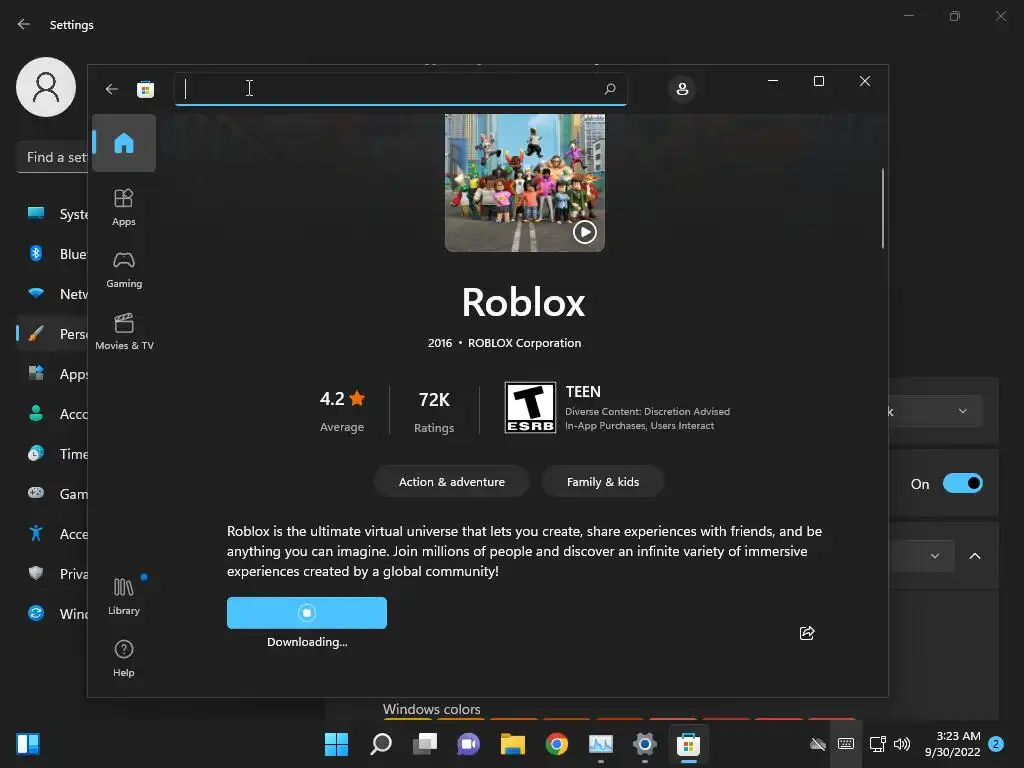Open Windows Update in Settings sidebar

[52, 614]
